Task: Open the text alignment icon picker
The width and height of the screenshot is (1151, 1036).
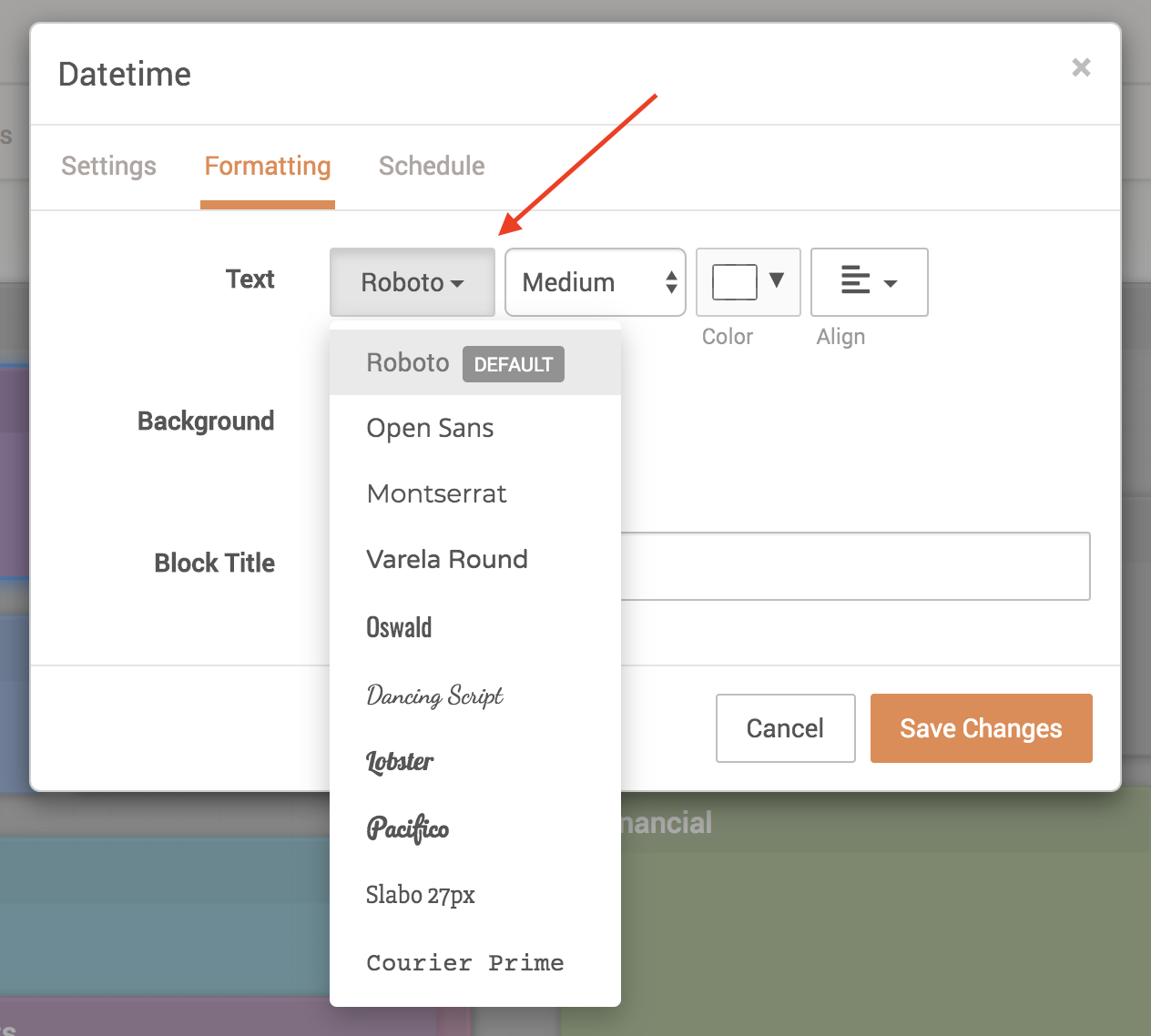Action: tap(868, 282)
